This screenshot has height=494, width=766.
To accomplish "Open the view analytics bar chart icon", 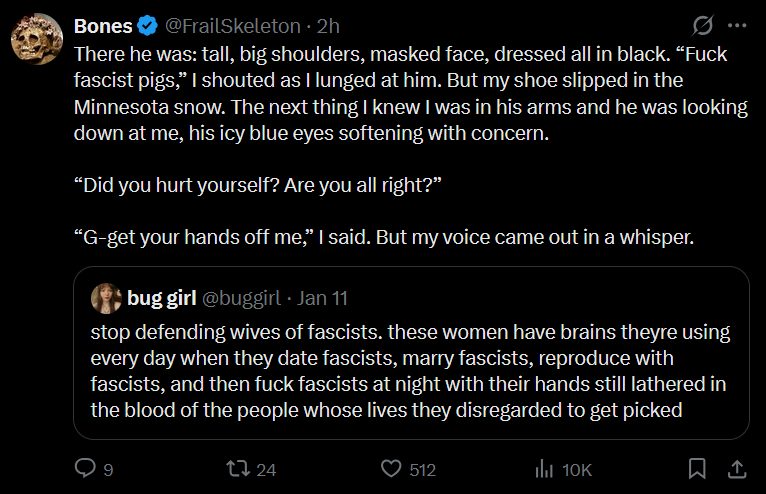I will click(545, 468).
